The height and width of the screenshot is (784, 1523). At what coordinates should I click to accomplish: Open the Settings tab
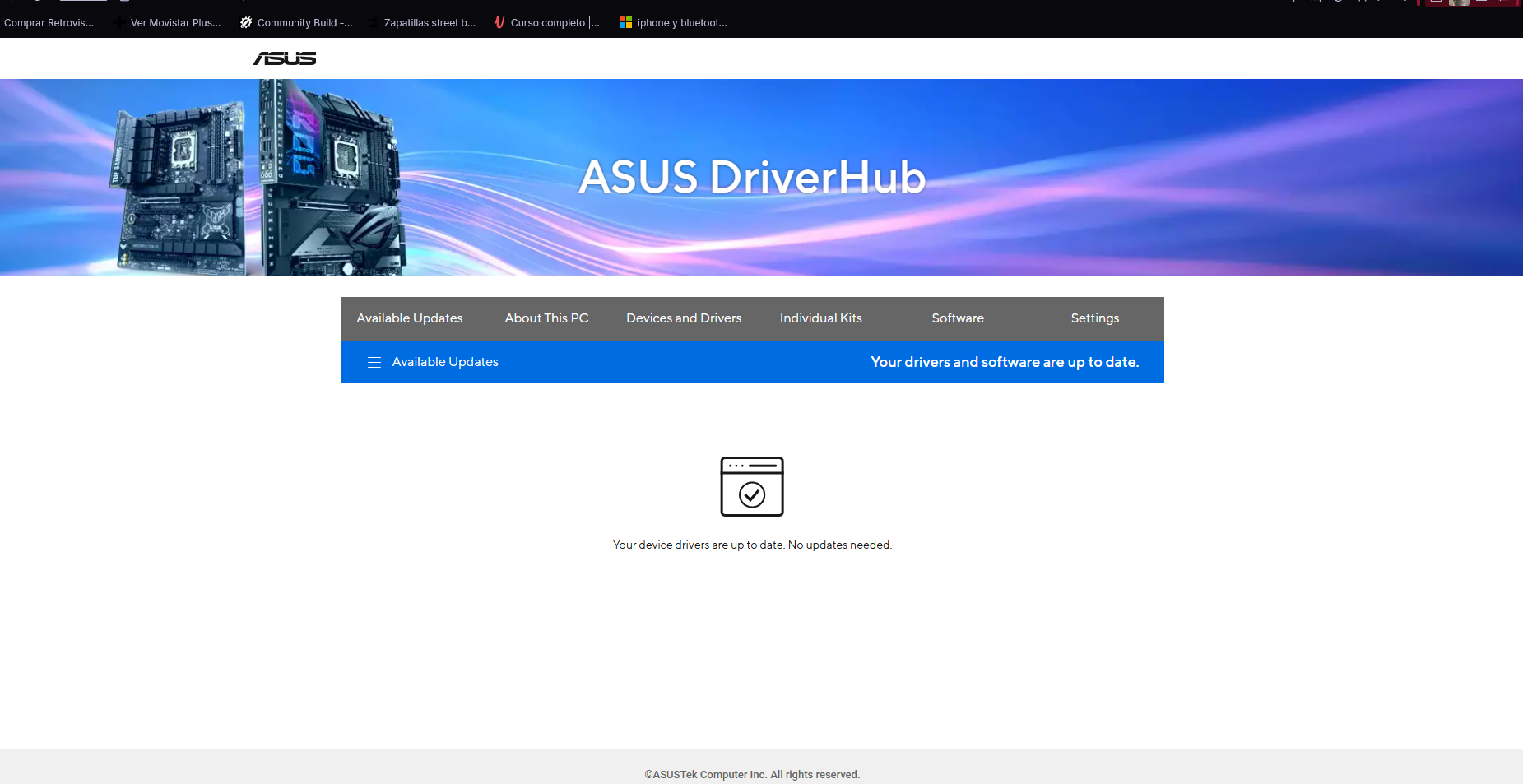[x=1095, y=318]
